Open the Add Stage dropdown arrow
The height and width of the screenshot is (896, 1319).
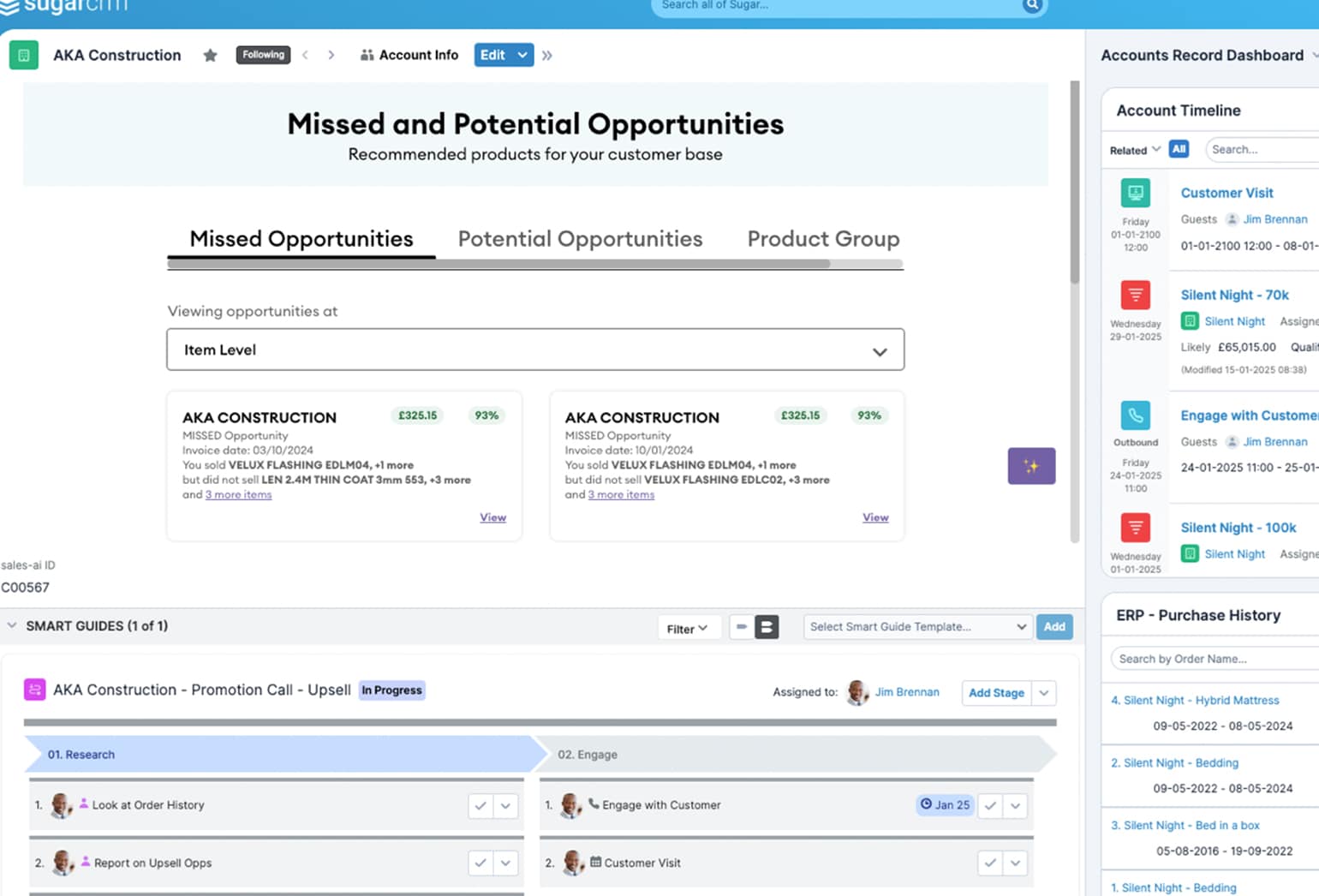(x=1044, y=693)
